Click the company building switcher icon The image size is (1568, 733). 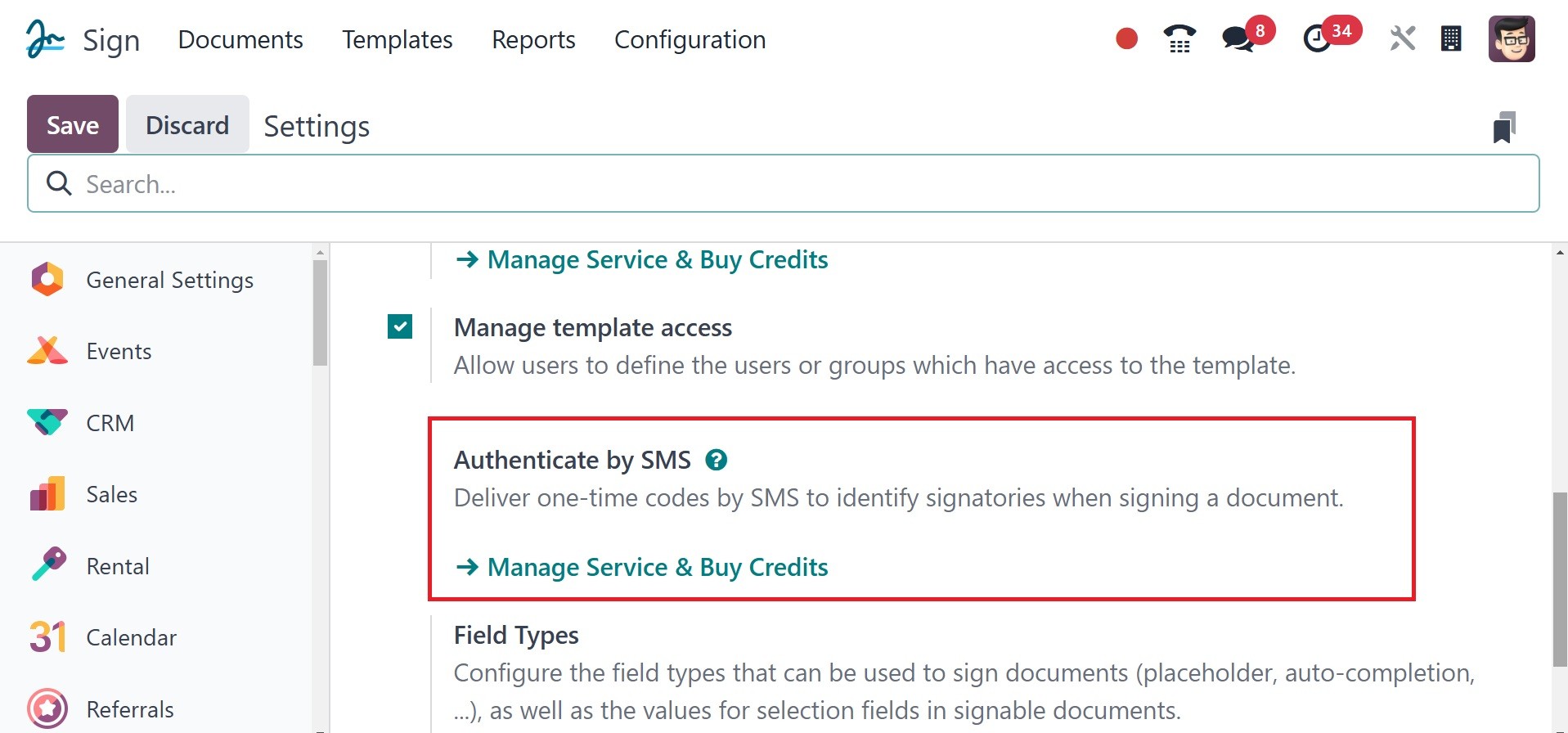point(1451,38)
